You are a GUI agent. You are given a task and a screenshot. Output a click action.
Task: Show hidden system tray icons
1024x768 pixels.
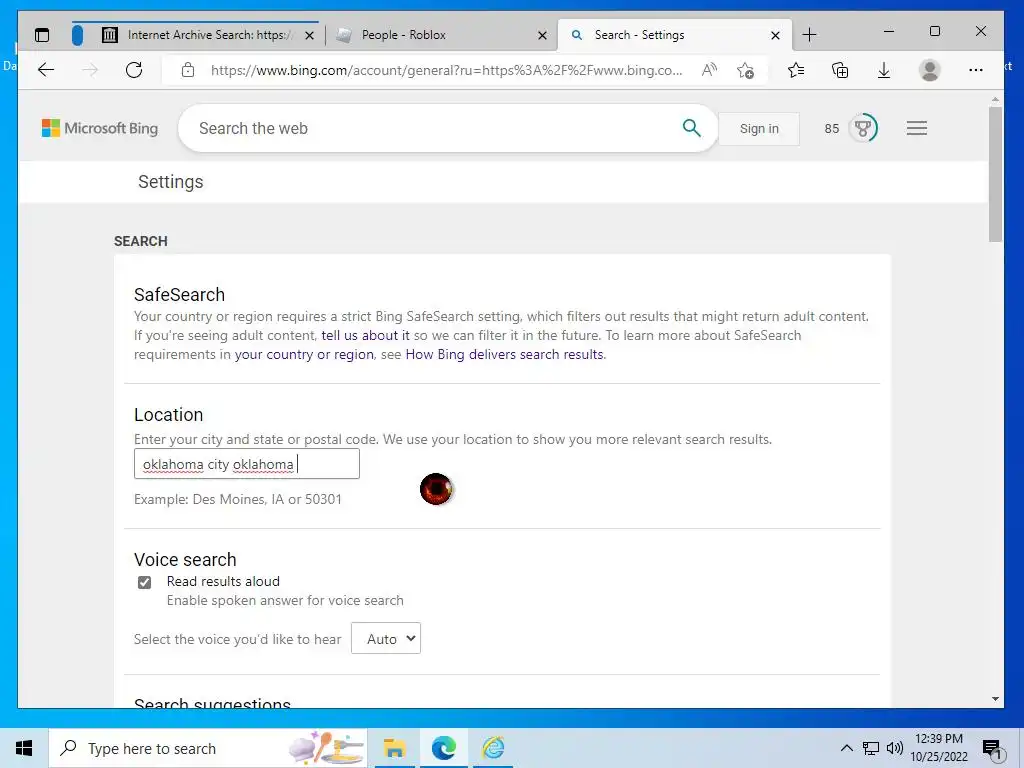coord(846,748)
